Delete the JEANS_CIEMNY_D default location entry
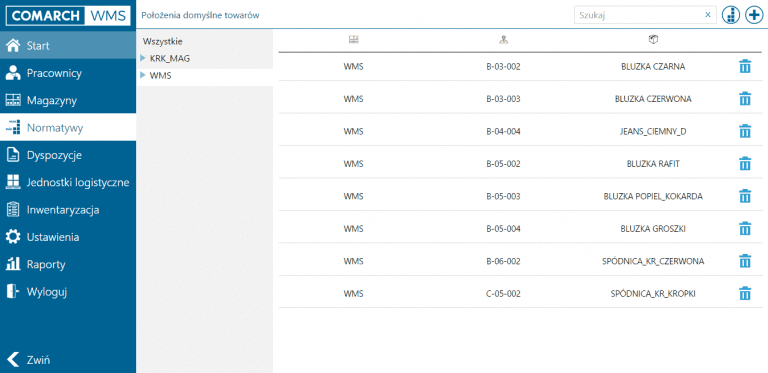 tap(744, 131)
